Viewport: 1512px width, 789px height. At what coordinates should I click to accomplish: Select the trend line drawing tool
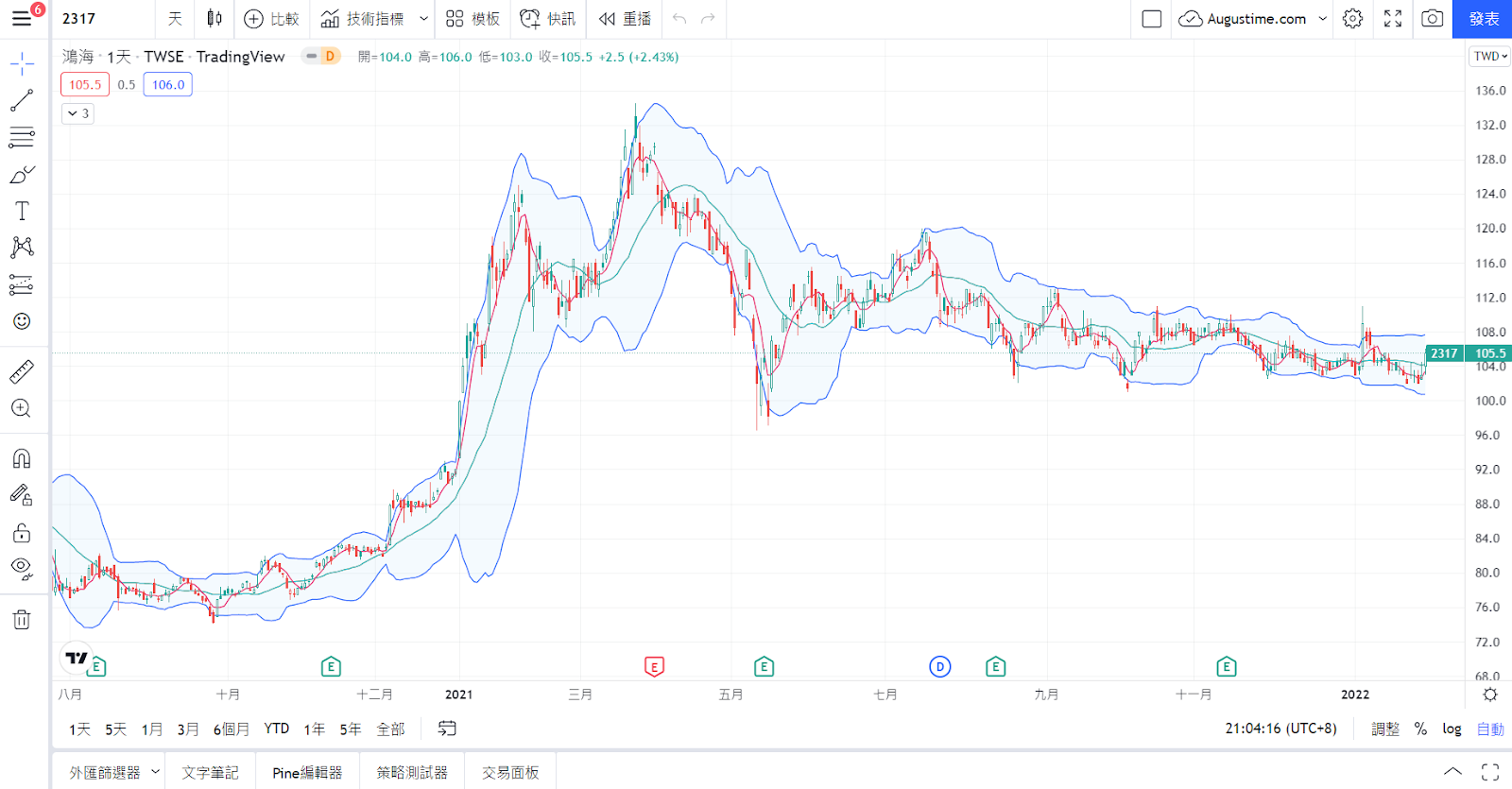coord(22,100)
